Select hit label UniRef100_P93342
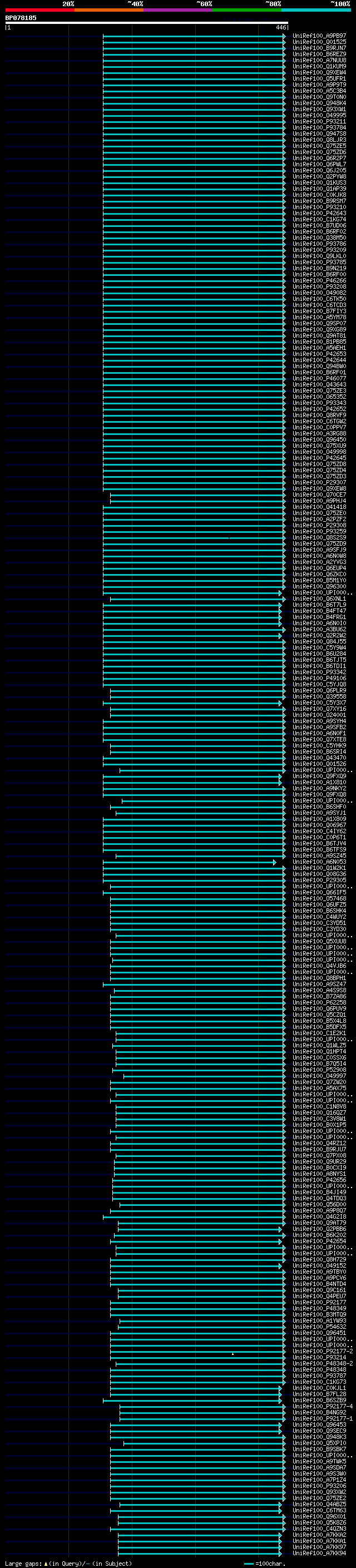This screenshot has height=1568, width=356. pos(319,672)
